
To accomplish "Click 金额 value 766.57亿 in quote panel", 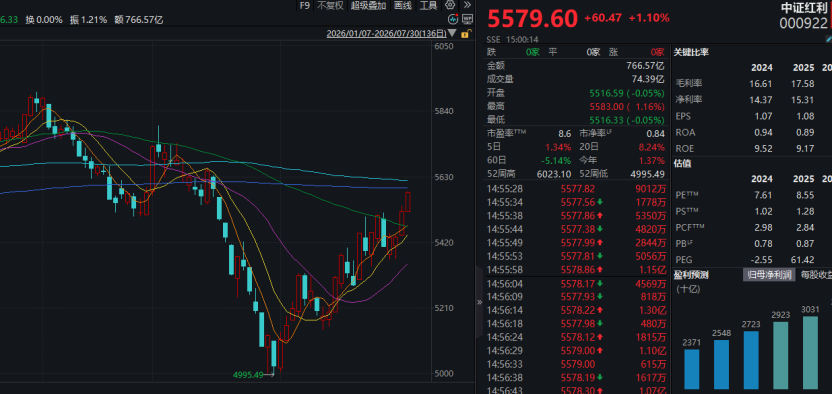I will pyautogui.click(x=645, y=66).
